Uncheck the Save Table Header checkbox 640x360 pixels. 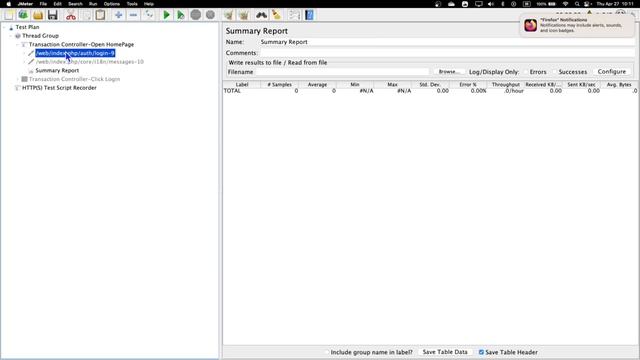point(481,352)
